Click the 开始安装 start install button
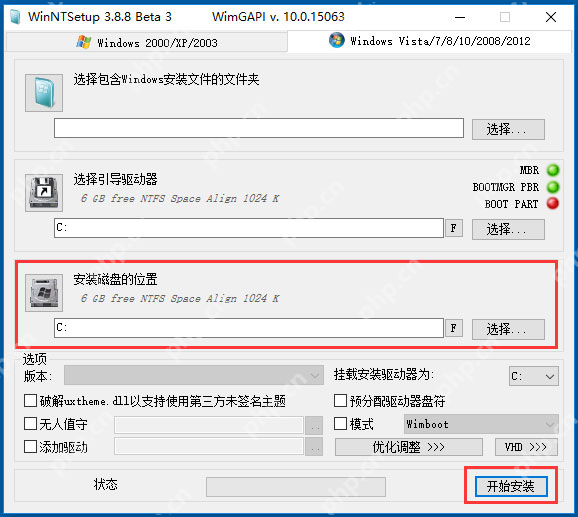The image size is (578, 517). (x=511, y=486)
